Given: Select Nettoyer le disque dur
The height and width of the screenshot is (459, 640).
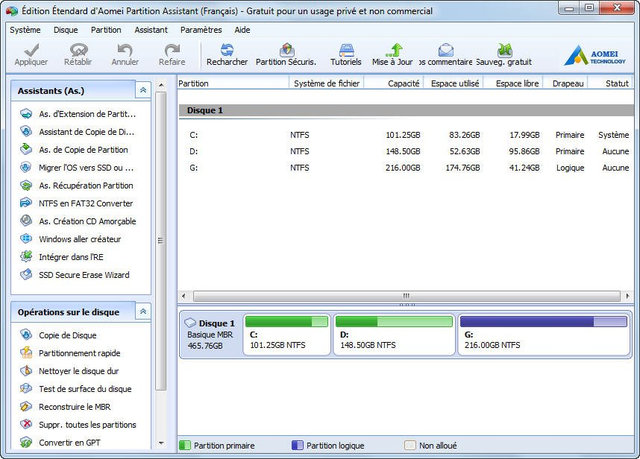Looking at the screenshot, I should [x=69, y=371].
